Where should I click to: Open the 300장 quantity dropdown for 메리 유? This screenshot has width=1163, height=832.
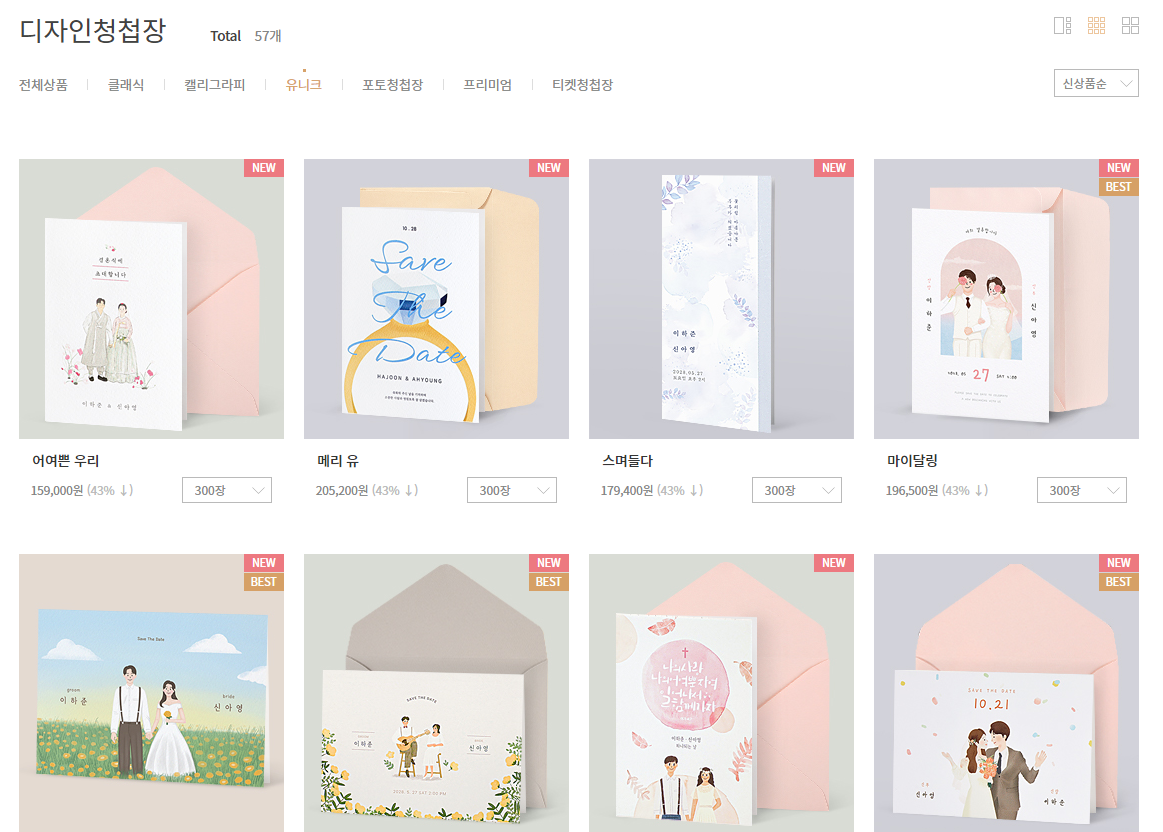(x=512, y=490)
